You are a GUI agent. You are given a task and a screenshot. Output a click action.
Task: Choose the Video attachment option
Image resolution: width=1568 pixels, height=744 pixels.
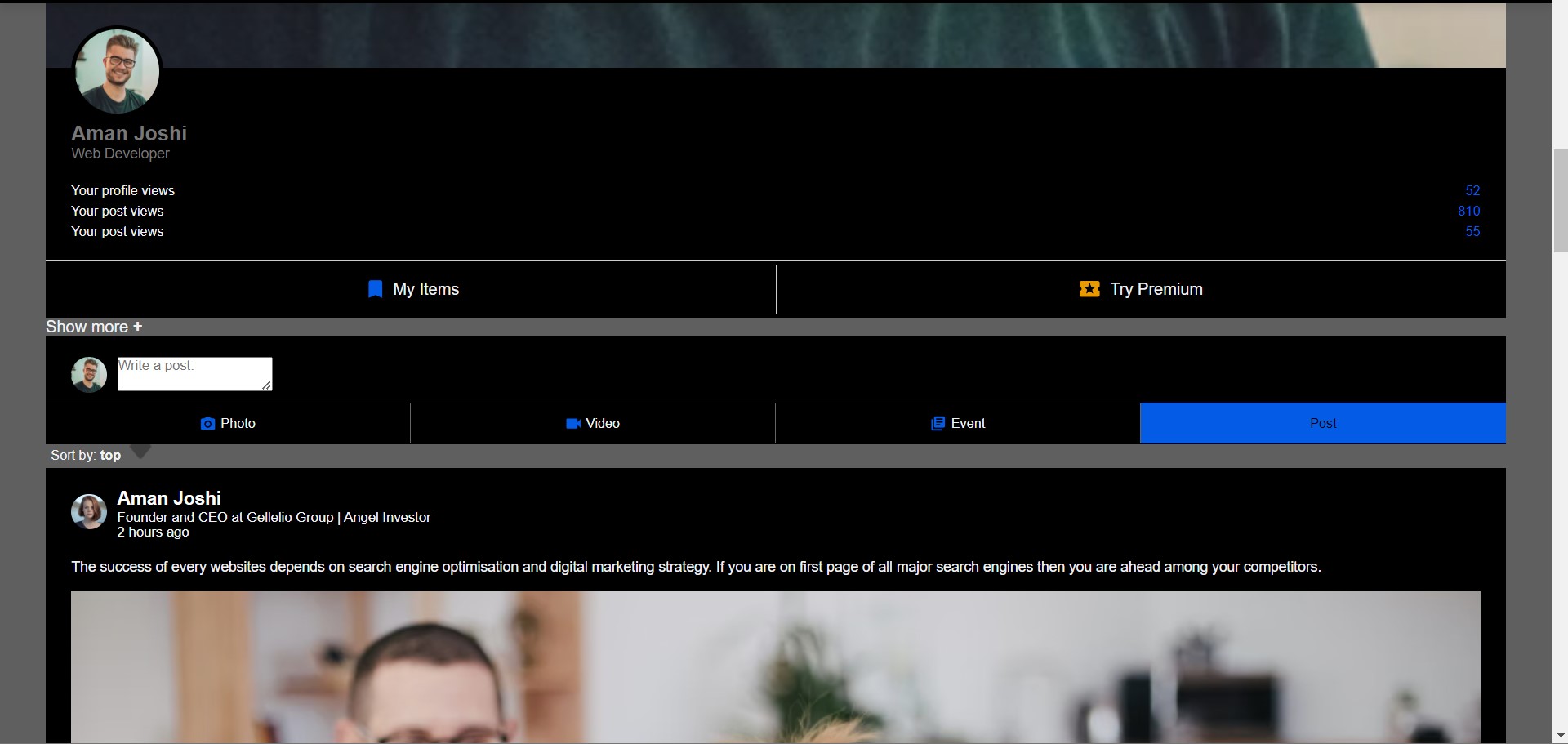(x=593, y=423)
